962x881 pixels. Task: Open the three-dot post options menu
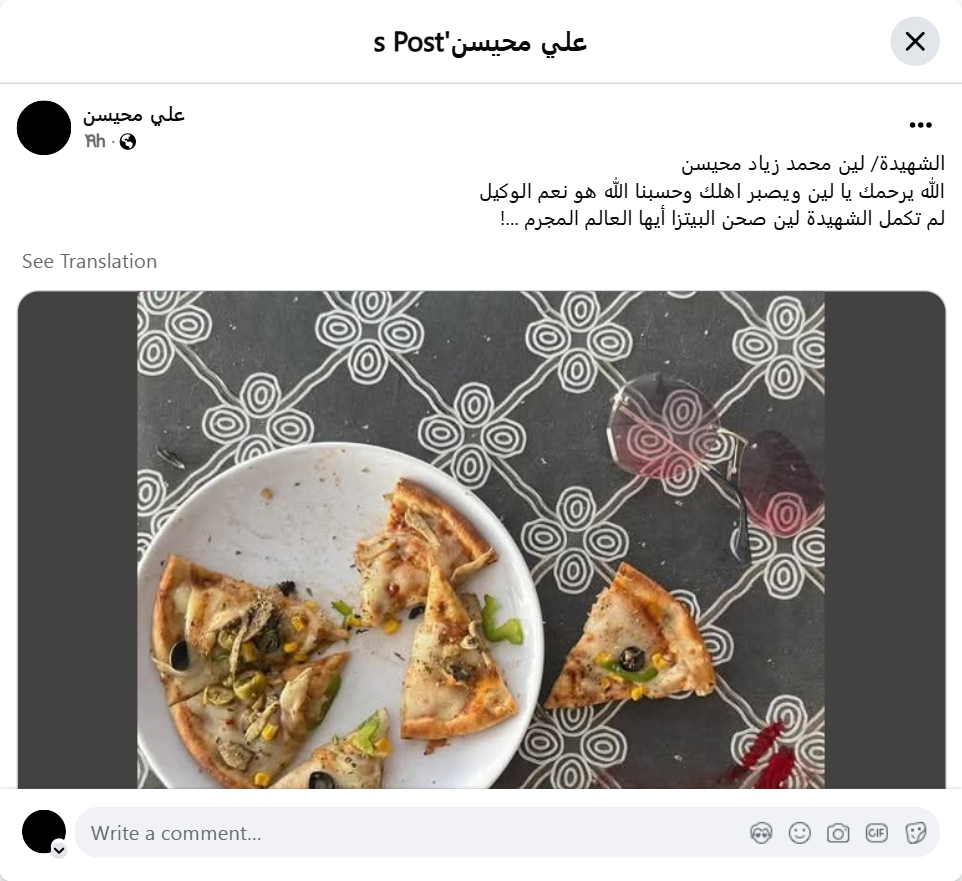920,125
